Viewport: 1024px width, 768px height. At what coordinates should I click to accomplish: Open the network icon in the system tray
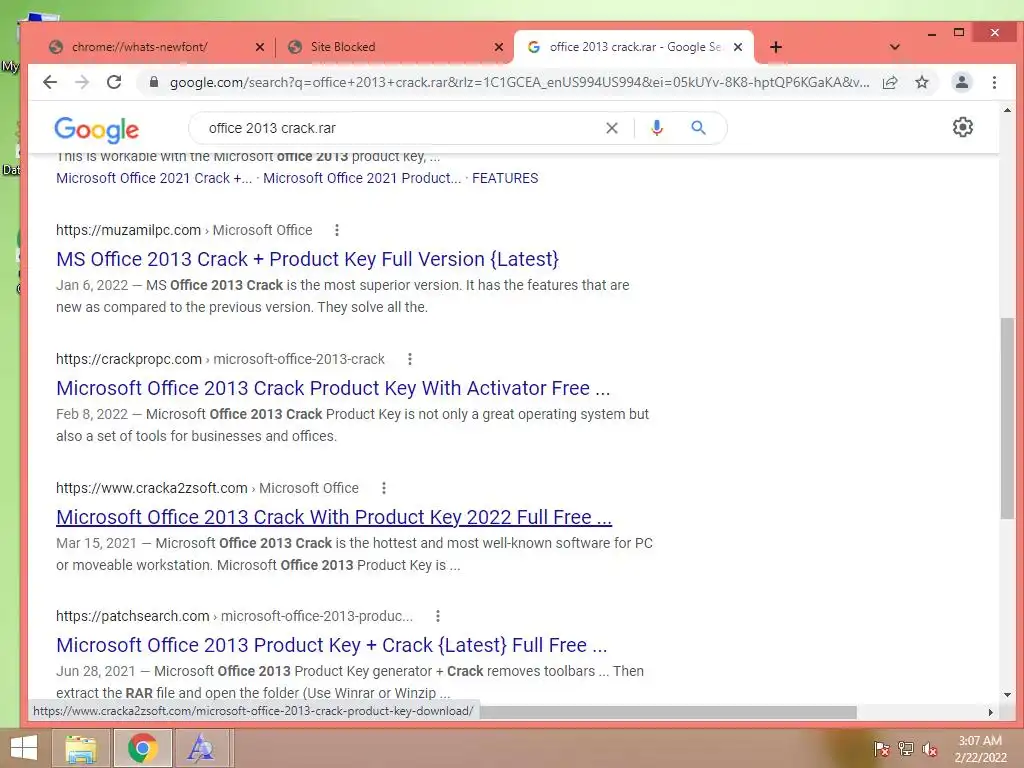(906, 748)
